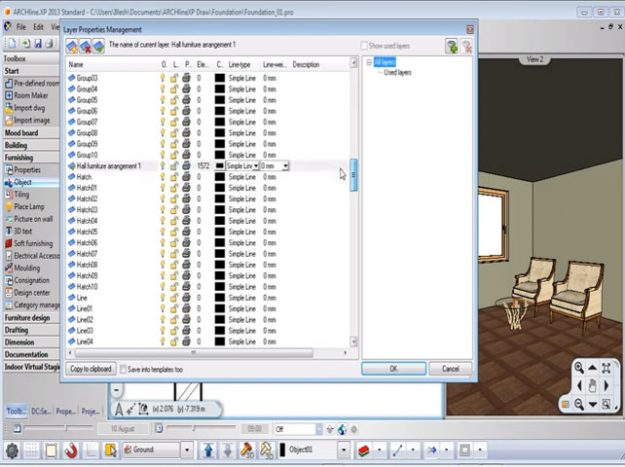Click the black color swatch for Hatch layer

[x=220, y=177]
